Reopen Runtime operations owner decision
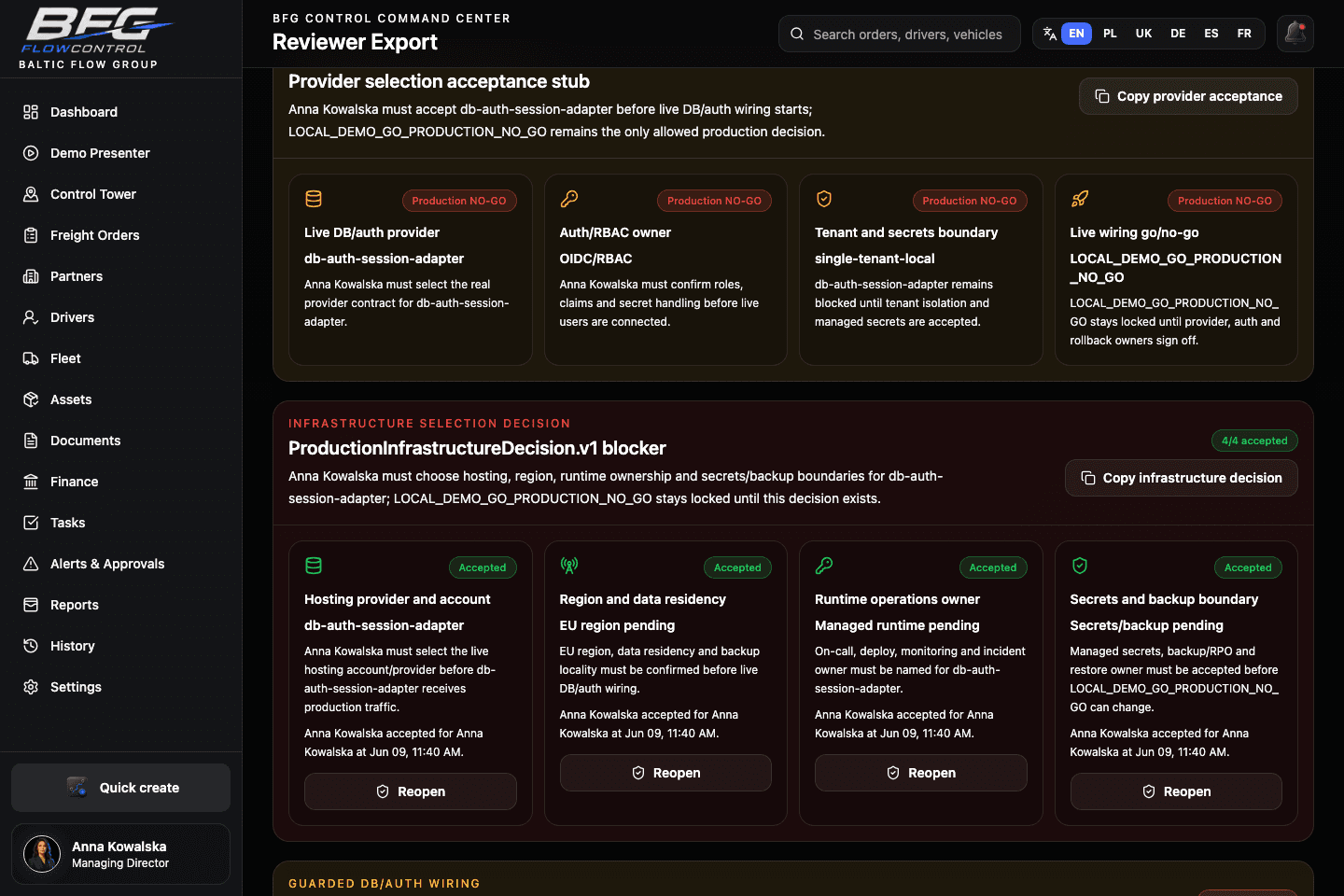This screenshot has width=1344, height=896. (x=921, y=773)
